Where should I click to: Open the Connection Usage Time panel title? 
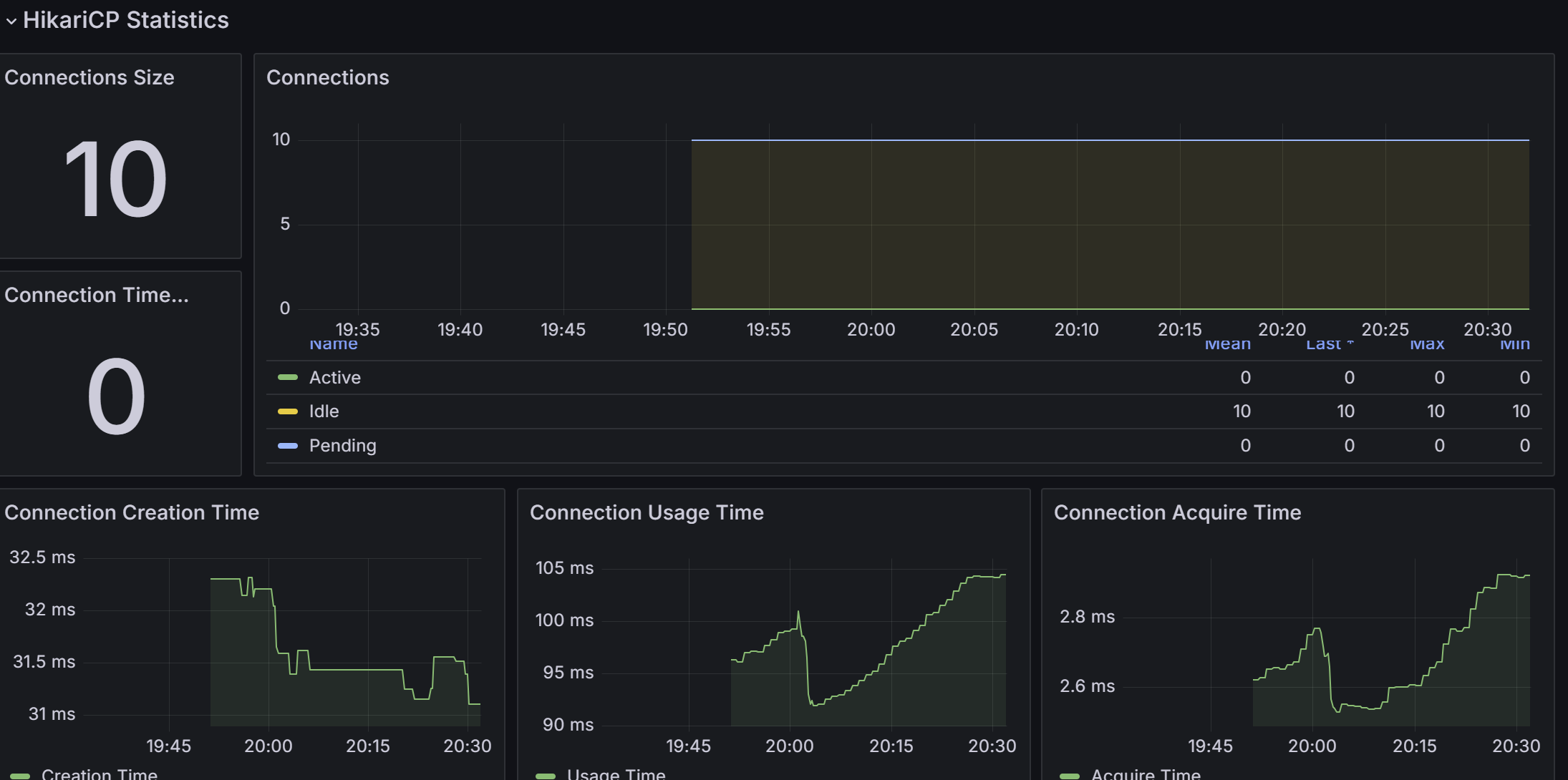(x=647, y=512)
